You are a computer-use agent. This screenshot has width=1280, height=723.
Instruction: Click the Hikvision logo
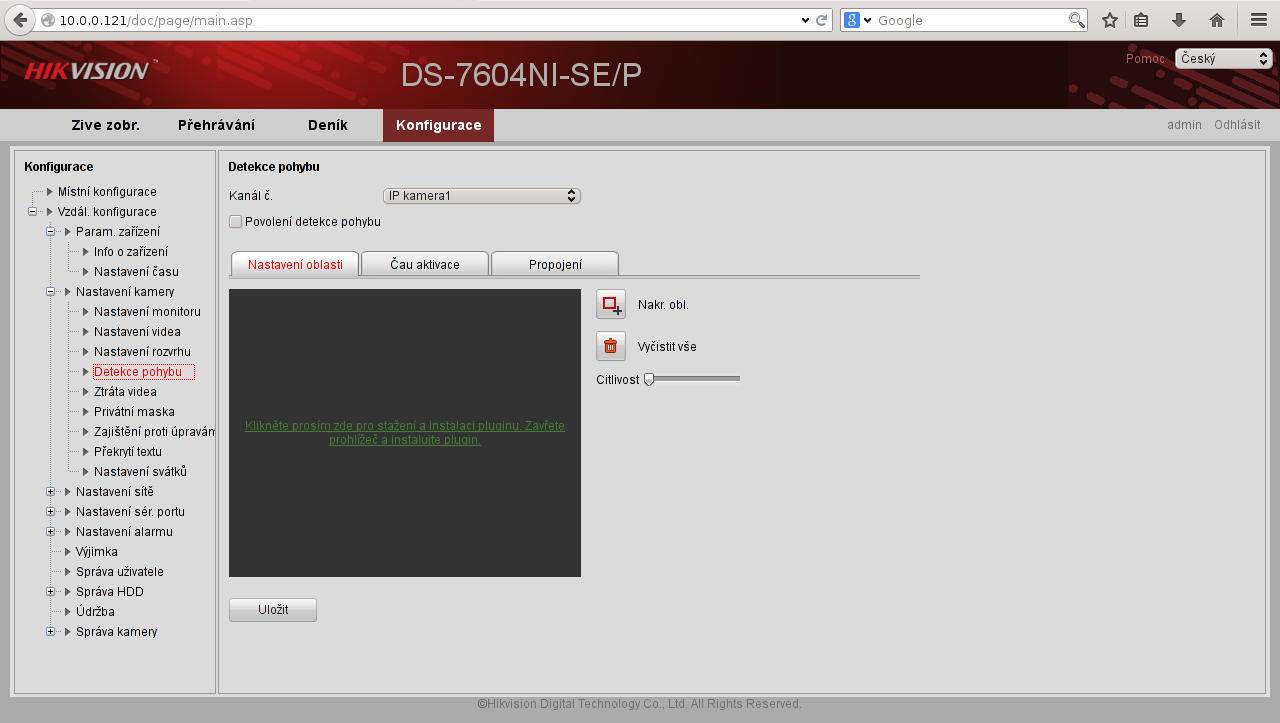pyautogui.click(x=88, y=70)
